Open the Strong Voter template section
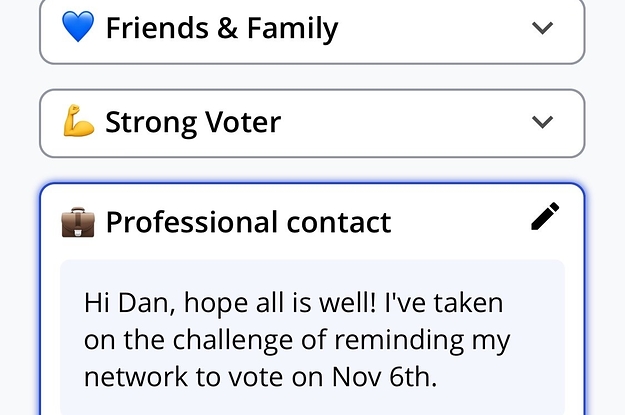Image resolution: width=625 pixels, height=415 pixels. point(311,123)
